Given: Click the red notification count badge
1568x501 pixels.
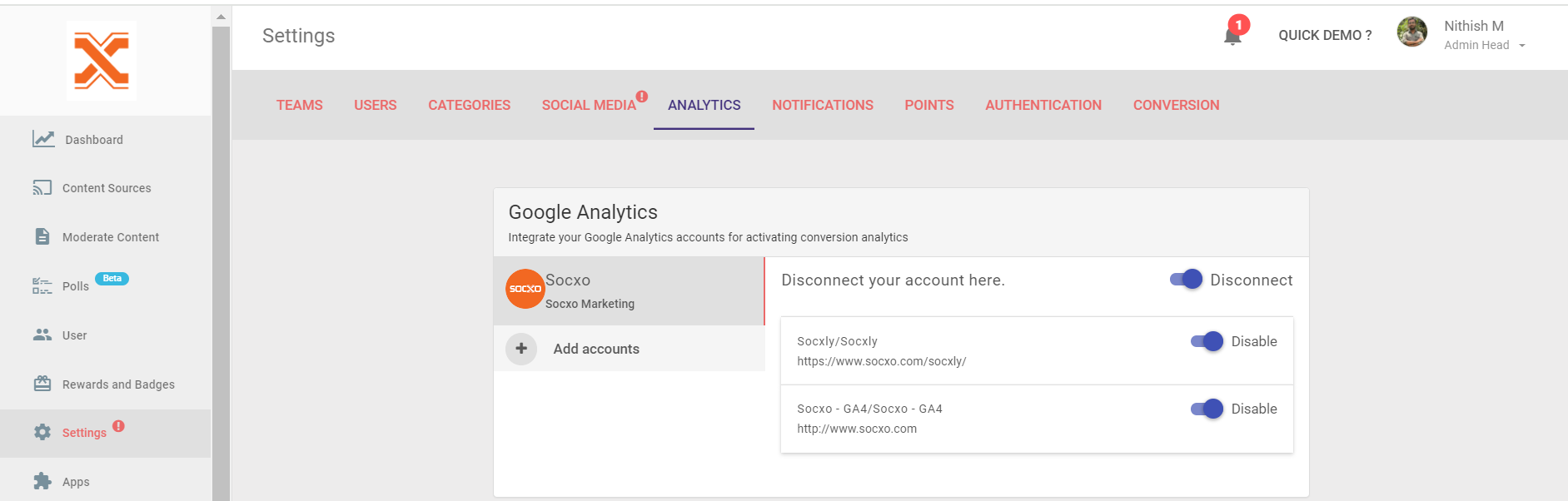Looking at the screenshot, I should pyautogui.click(x=1239, y=25).
